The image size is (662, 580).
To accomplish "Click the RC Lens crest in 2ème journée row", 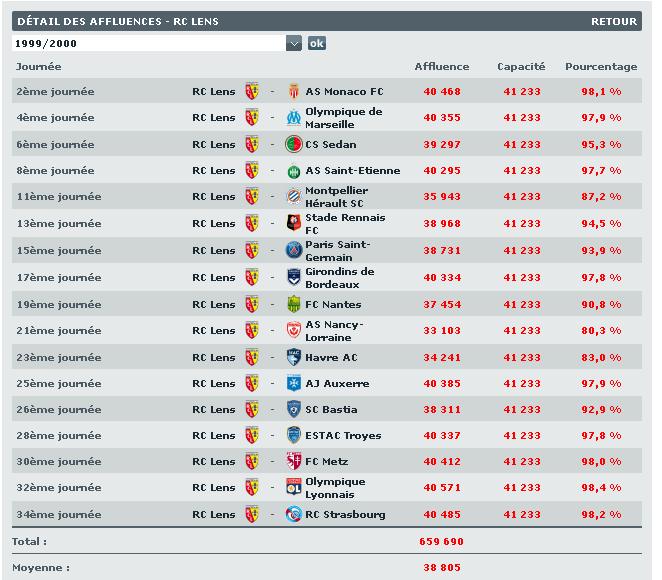I will [x=252, y=91].
